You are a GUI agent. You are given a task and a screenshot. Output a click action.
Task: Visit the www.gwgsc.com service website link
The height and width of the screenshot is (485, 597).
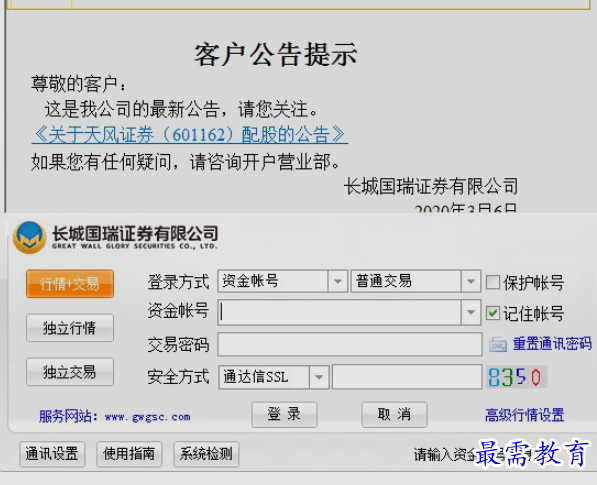tap(148, 417)
